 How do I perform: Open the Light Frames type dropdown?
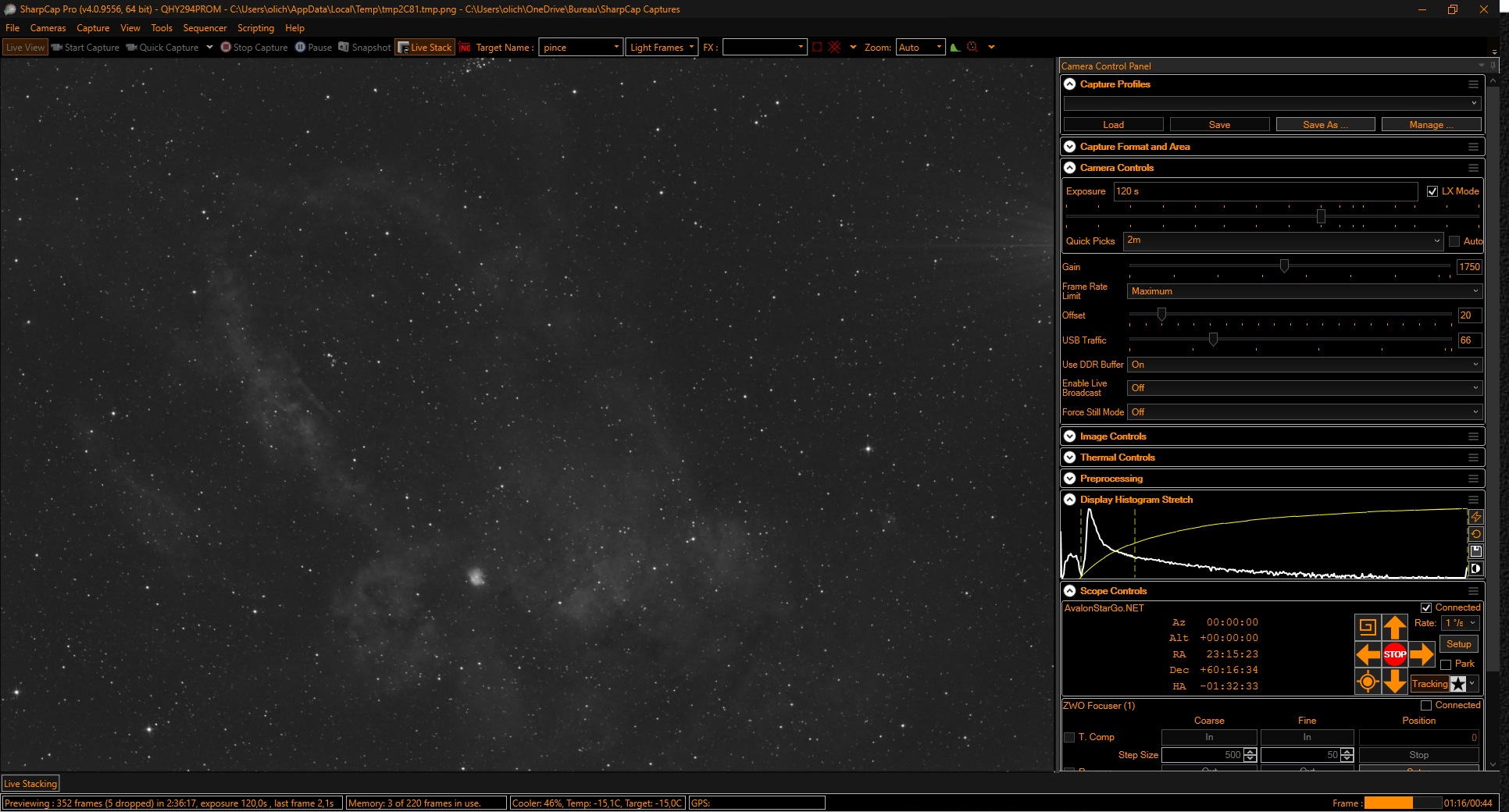pos(662,48)
